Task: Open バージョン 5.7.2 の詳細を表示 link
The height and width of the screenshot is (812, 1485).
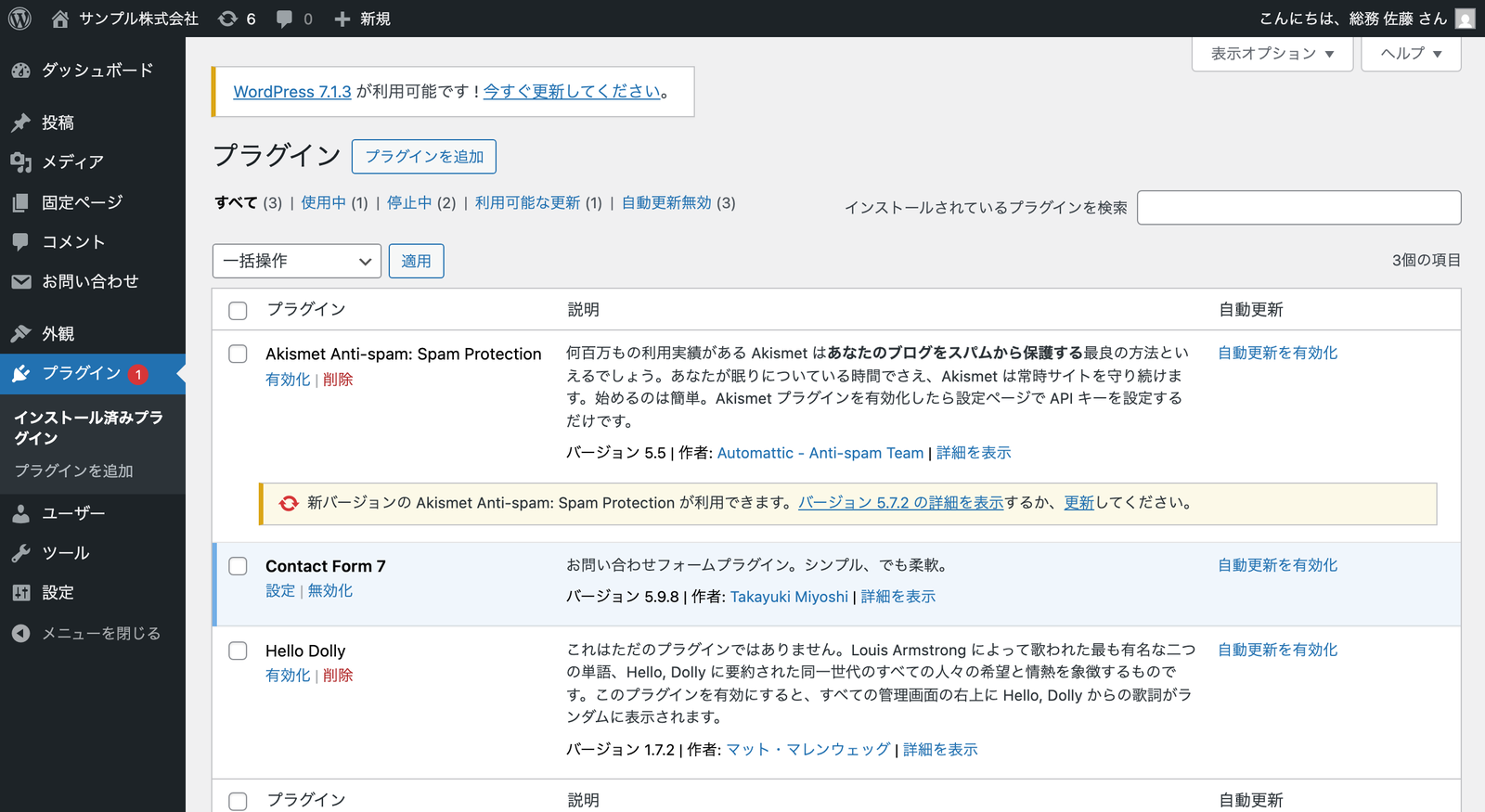Action: (901, 503)
